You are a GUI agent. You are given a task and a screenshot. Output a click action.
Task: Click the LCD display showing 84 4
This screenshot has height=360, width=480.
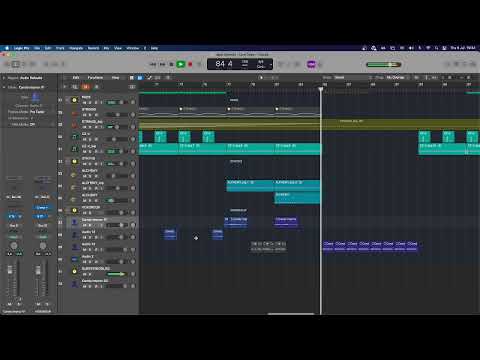(240, 64)
